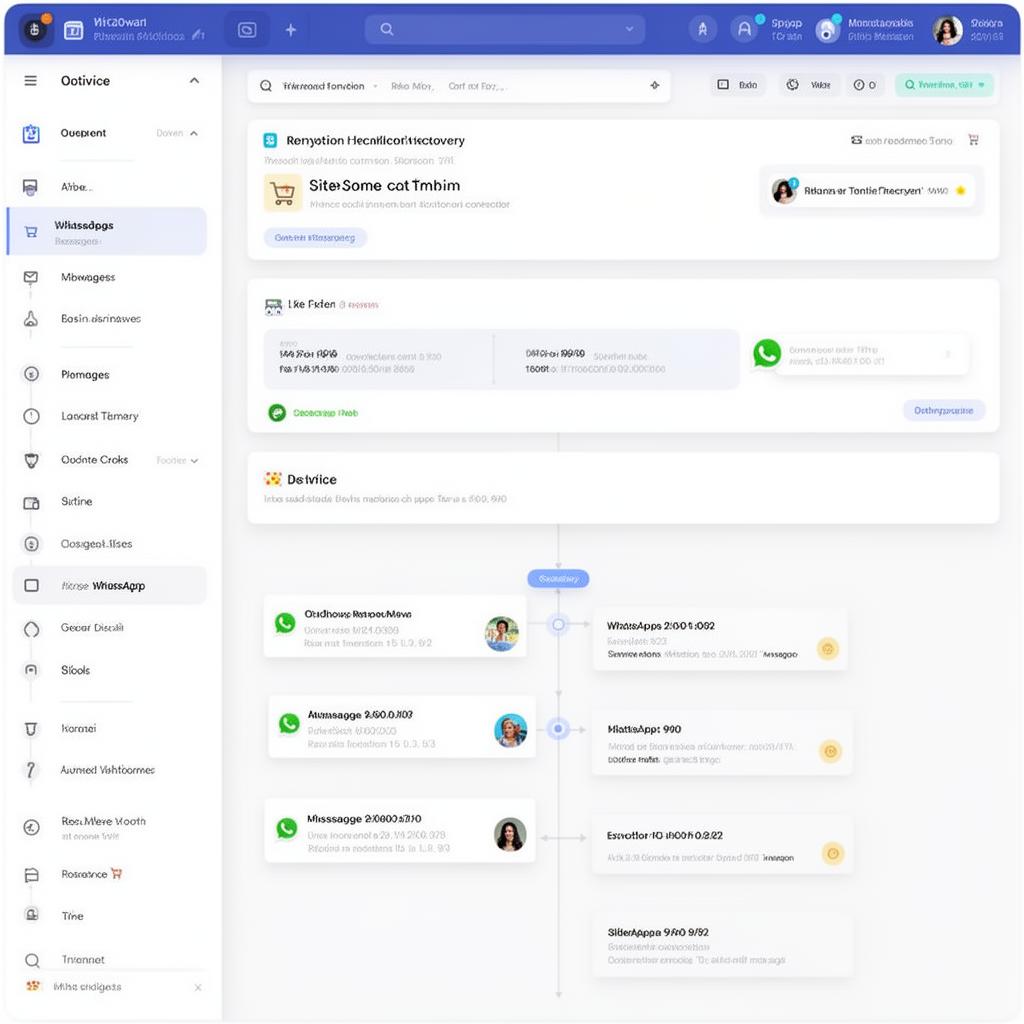Toggle the first circular node on the timeline
The width and height of the screenshot is (1024, 1024).
pos(558,625)
